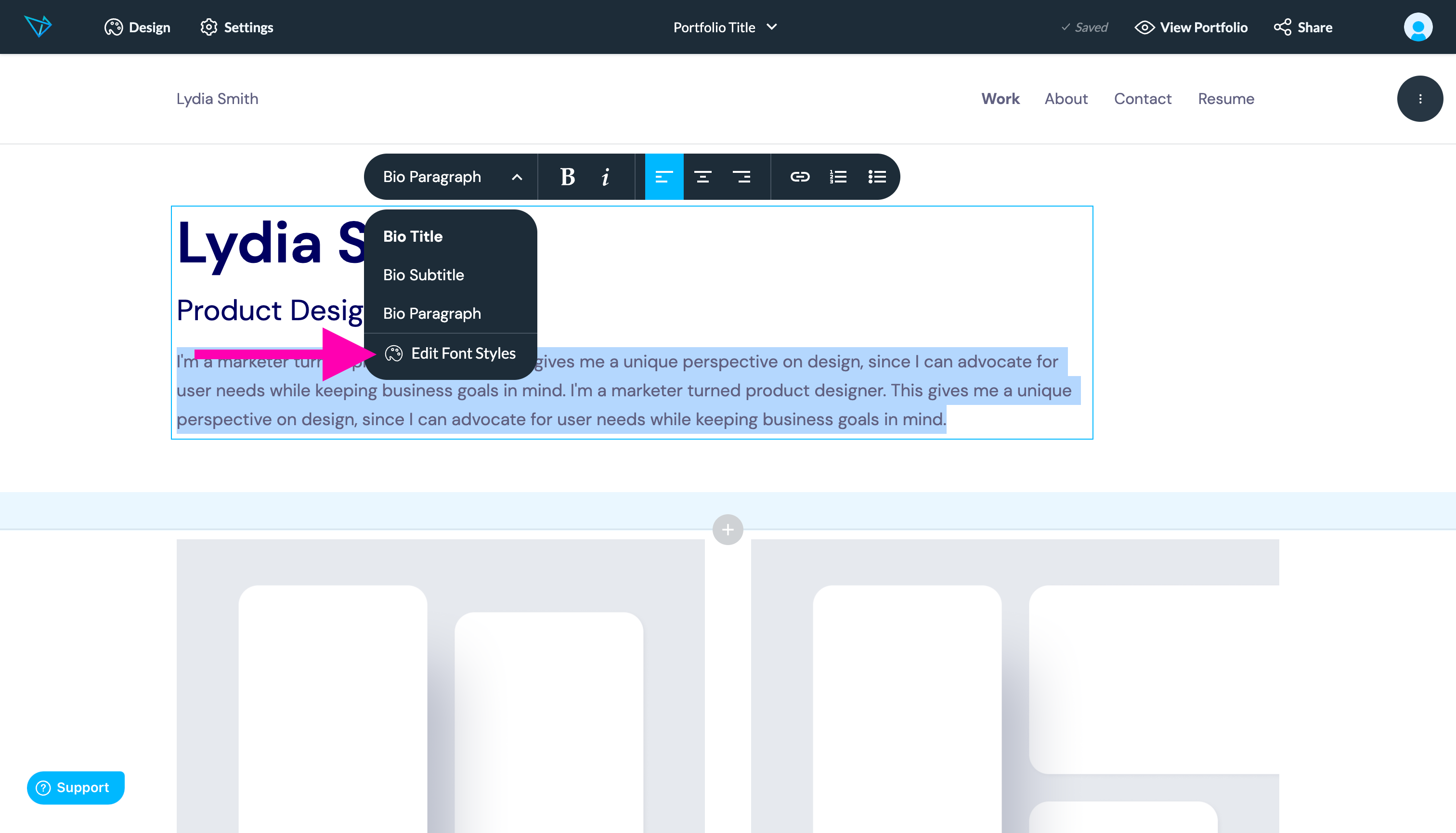
Task: Enable center text alignment
Action: [x=703, y=177]
